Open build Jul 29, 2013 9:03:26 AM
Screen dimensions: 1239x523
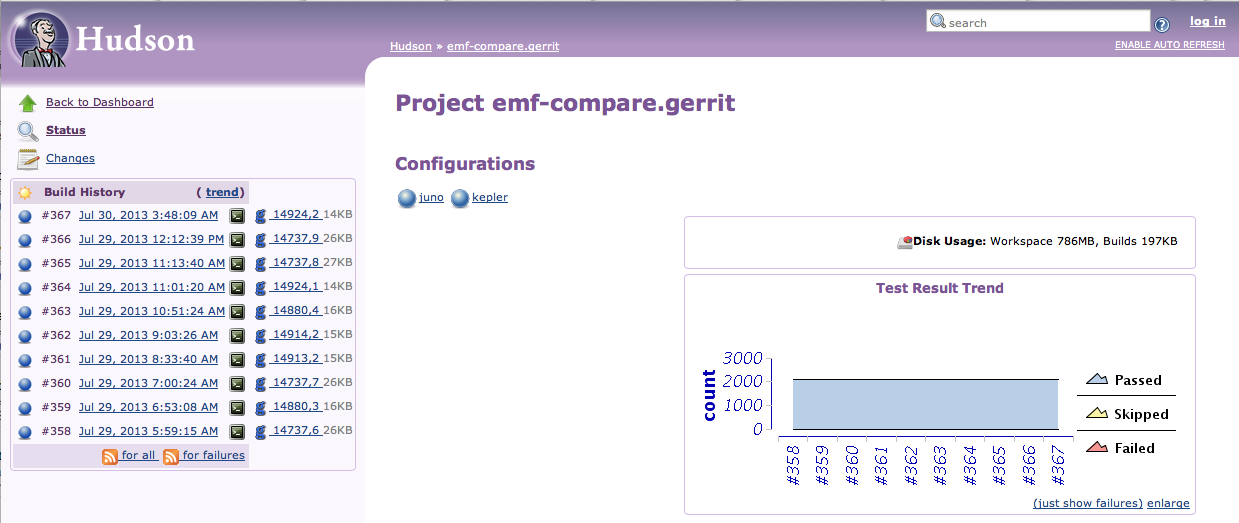point(148,335)
